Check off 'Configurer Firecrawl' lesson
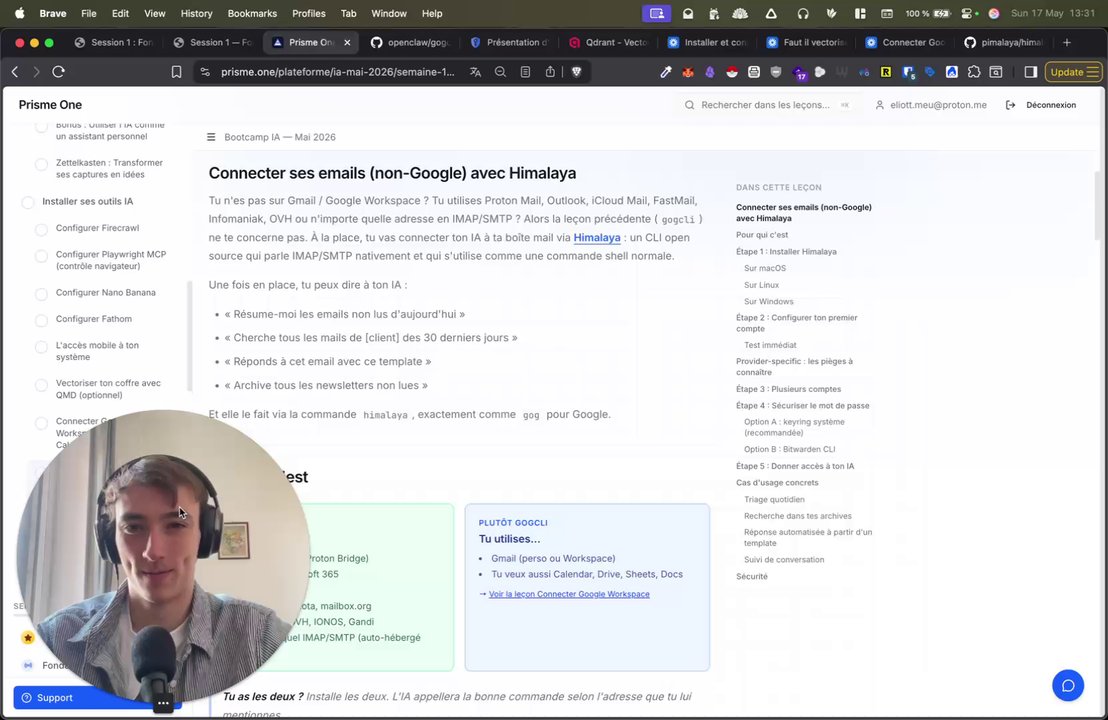Image resolution: width=1108 pixels, height=720 pixels. (x=42, y=229)
